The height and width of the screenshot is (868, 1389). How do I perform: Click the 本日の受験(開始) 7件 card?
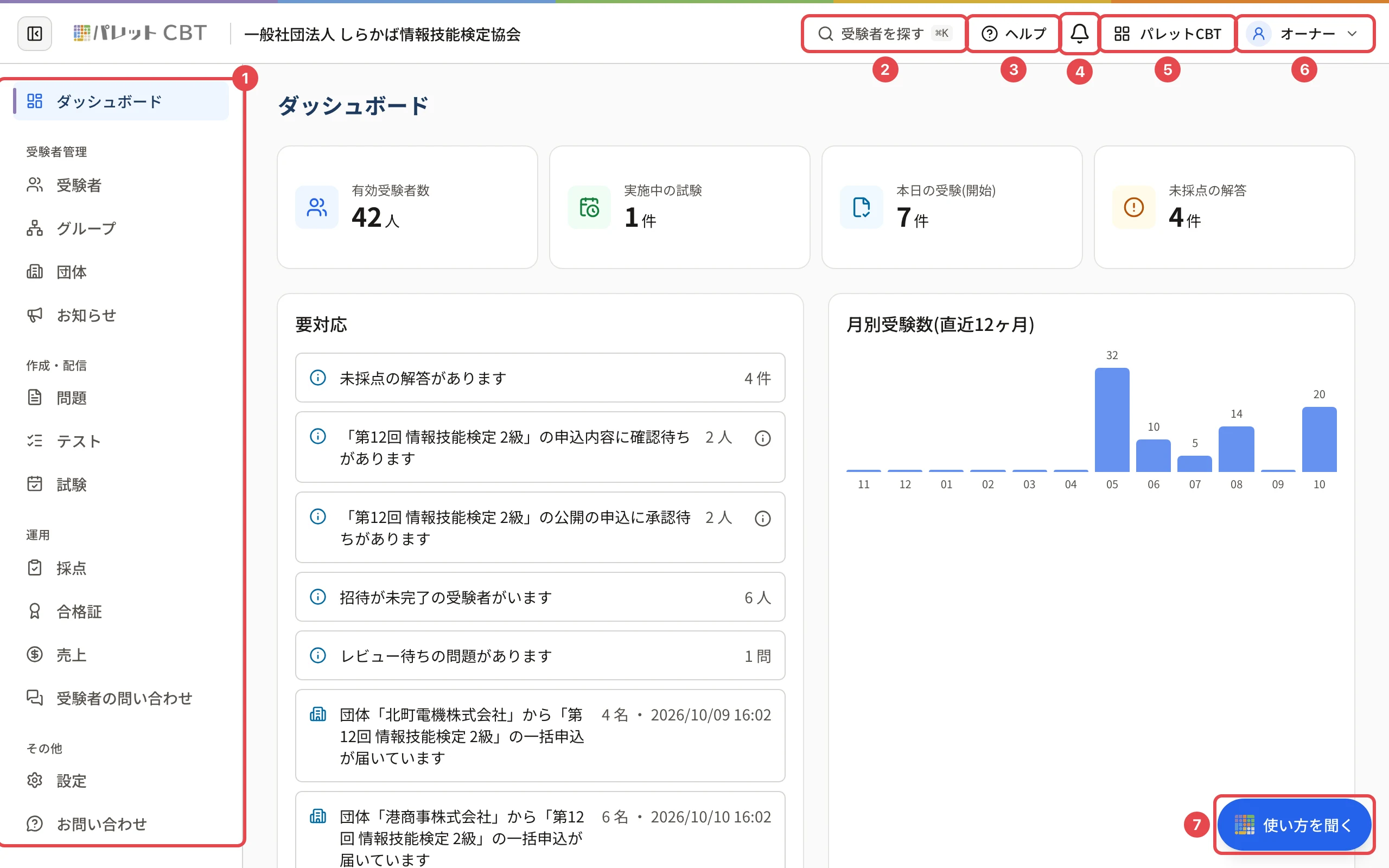click(952, 207)
